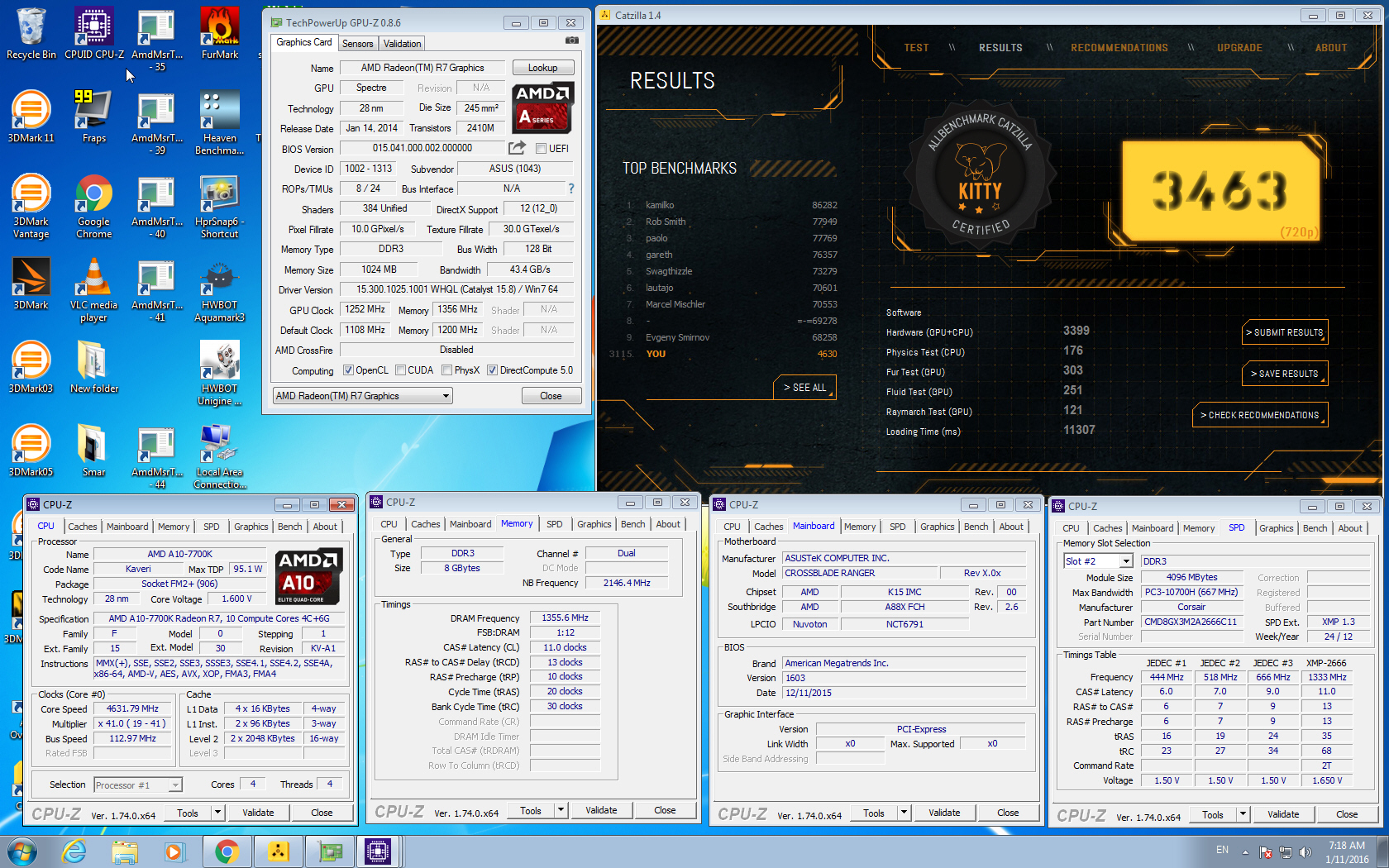Click SEE ALL under top benchmarks

pos(805,388)
